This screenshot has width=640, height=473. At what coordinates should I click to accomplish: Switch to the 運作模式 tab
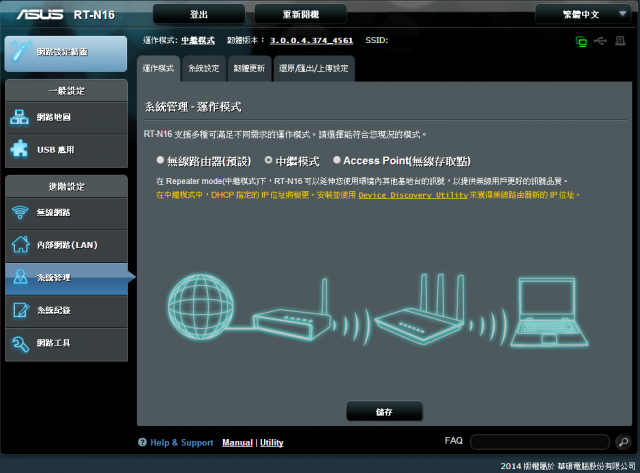click(158, 69)
